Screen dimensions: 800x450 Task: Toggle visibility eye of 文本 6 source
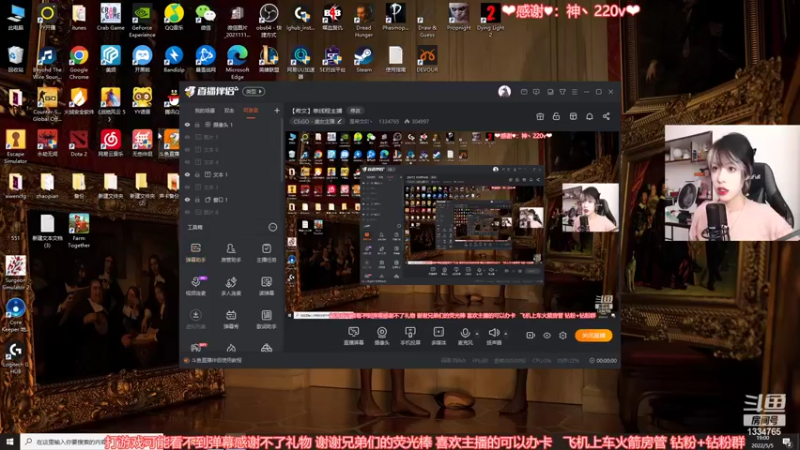point(187,149)
